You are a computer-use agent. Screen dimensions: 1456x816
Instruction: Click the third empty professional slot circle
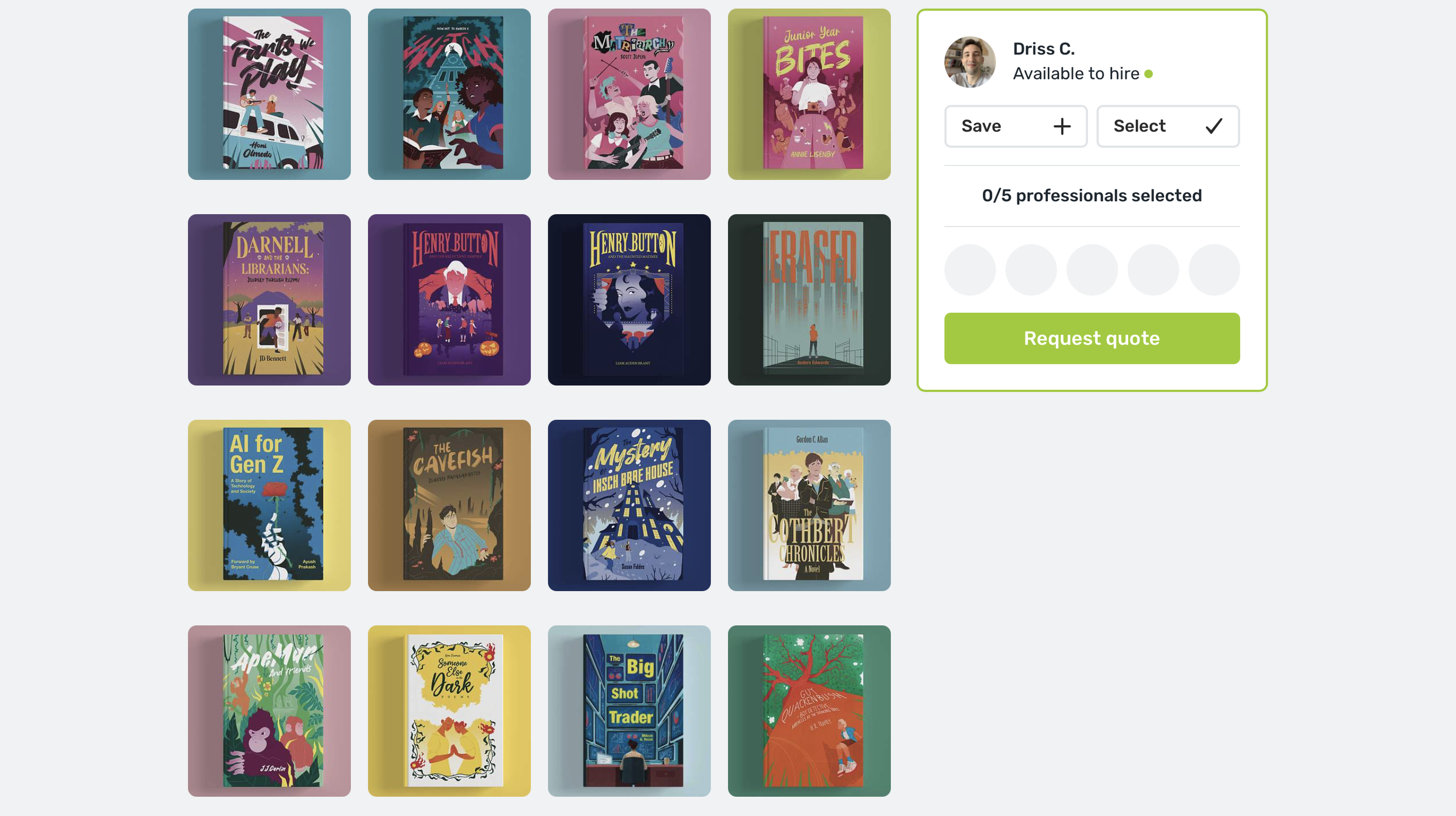pos(1091,270)
